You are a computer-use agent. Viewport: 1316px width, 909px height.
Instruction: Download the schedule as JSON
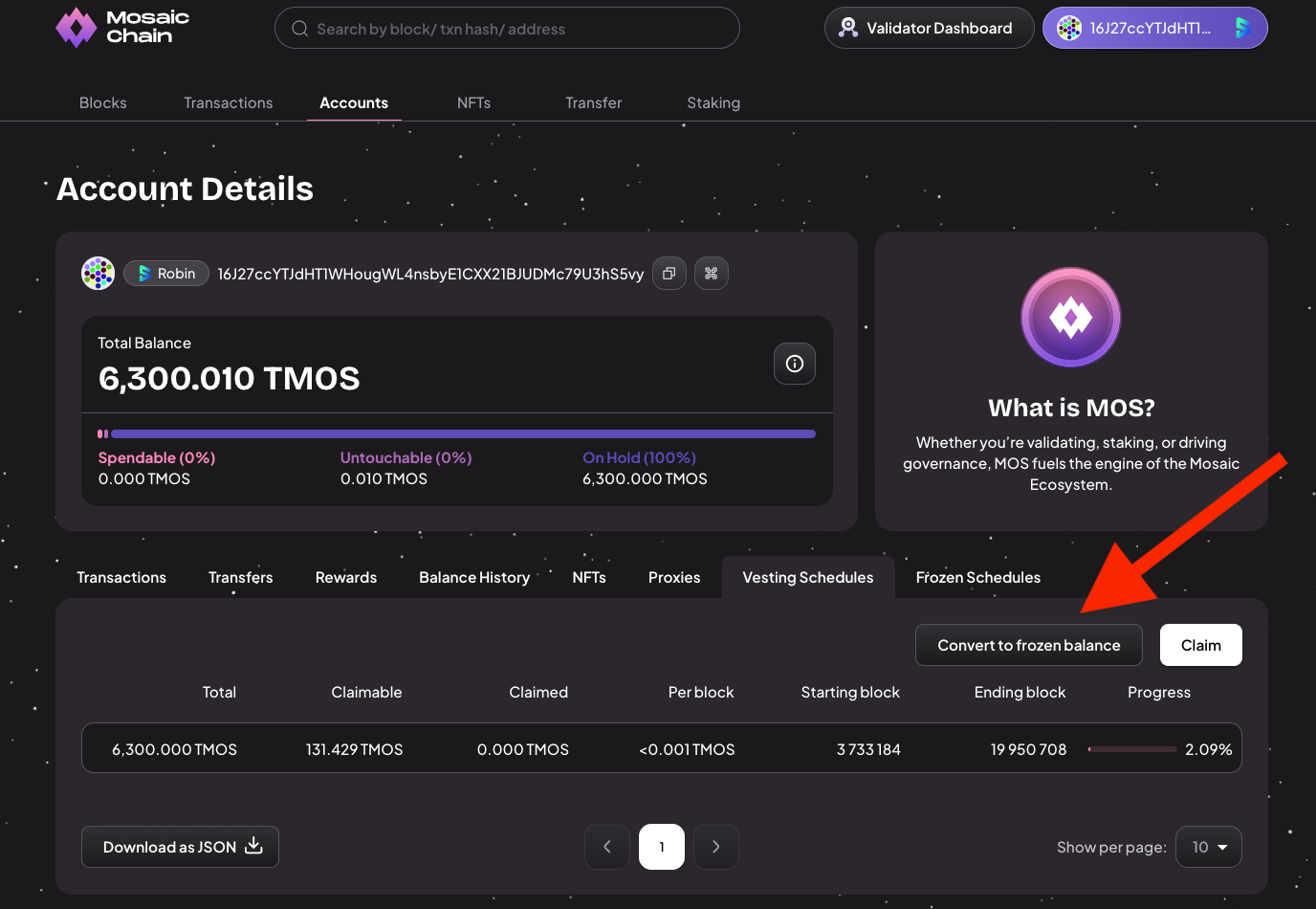pos(180,847)
